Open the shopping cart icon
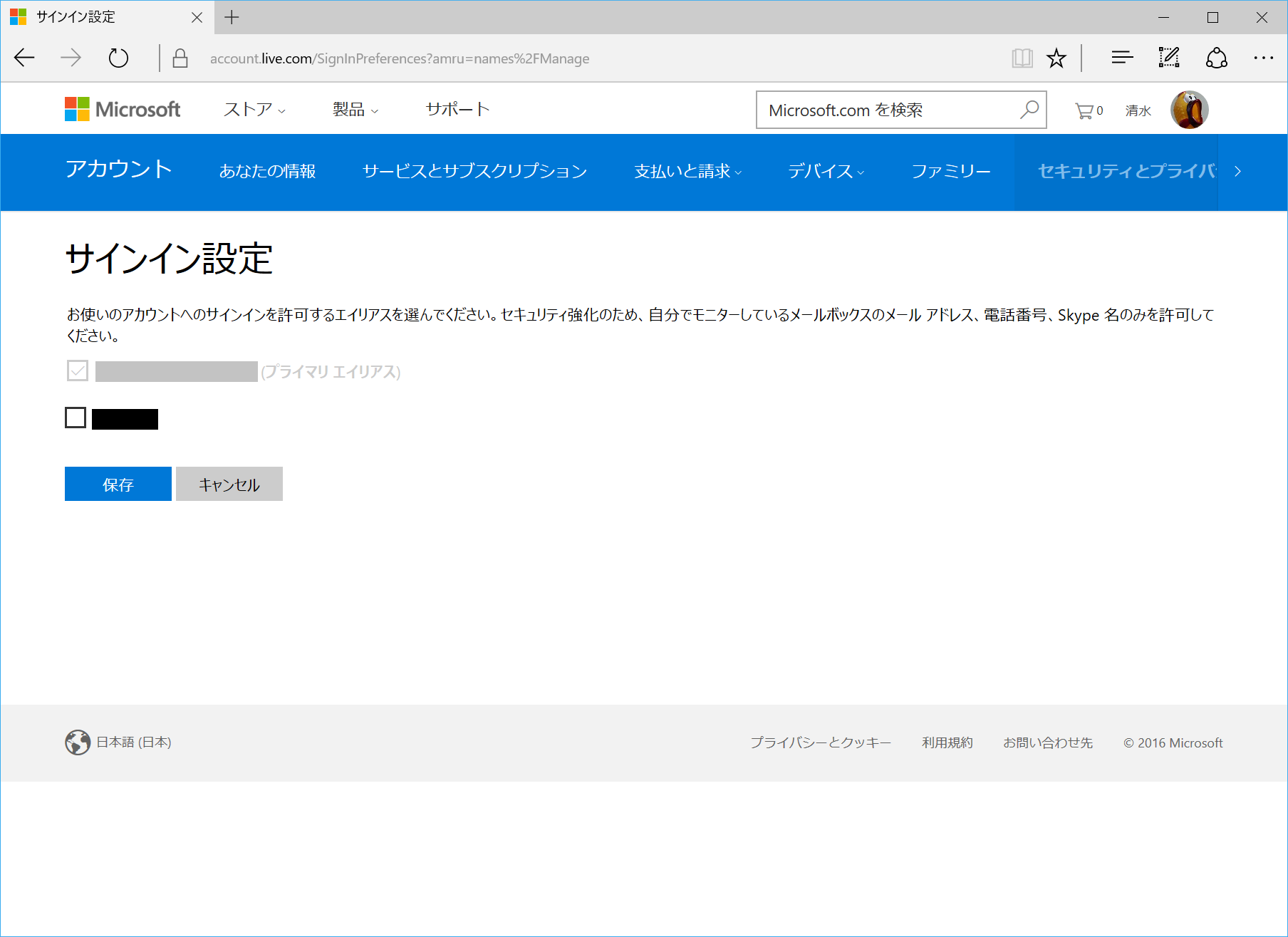1288x937 pixels. click(1084, 110)
